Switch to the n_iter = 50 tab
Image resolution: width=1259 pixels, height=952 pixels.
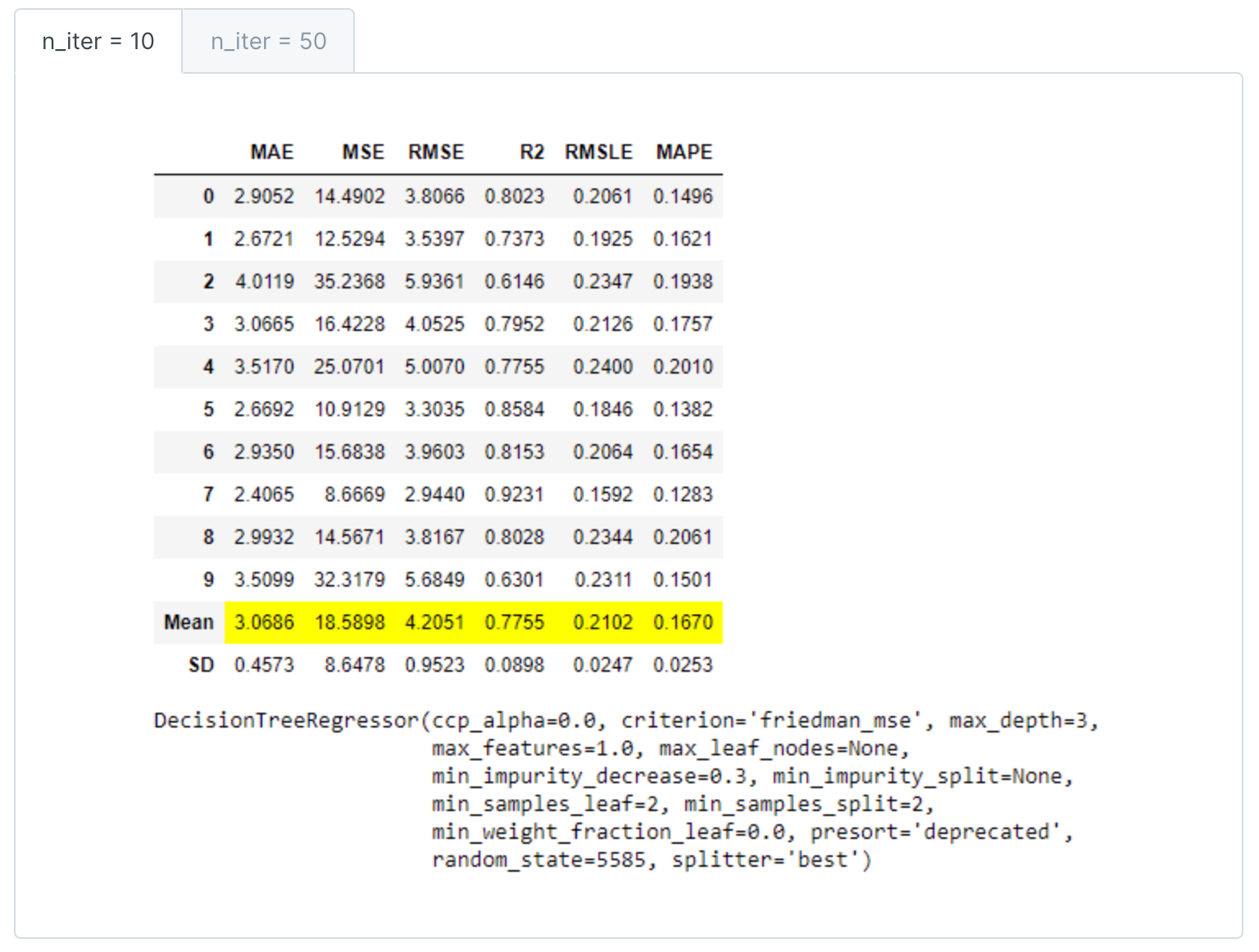268,42
